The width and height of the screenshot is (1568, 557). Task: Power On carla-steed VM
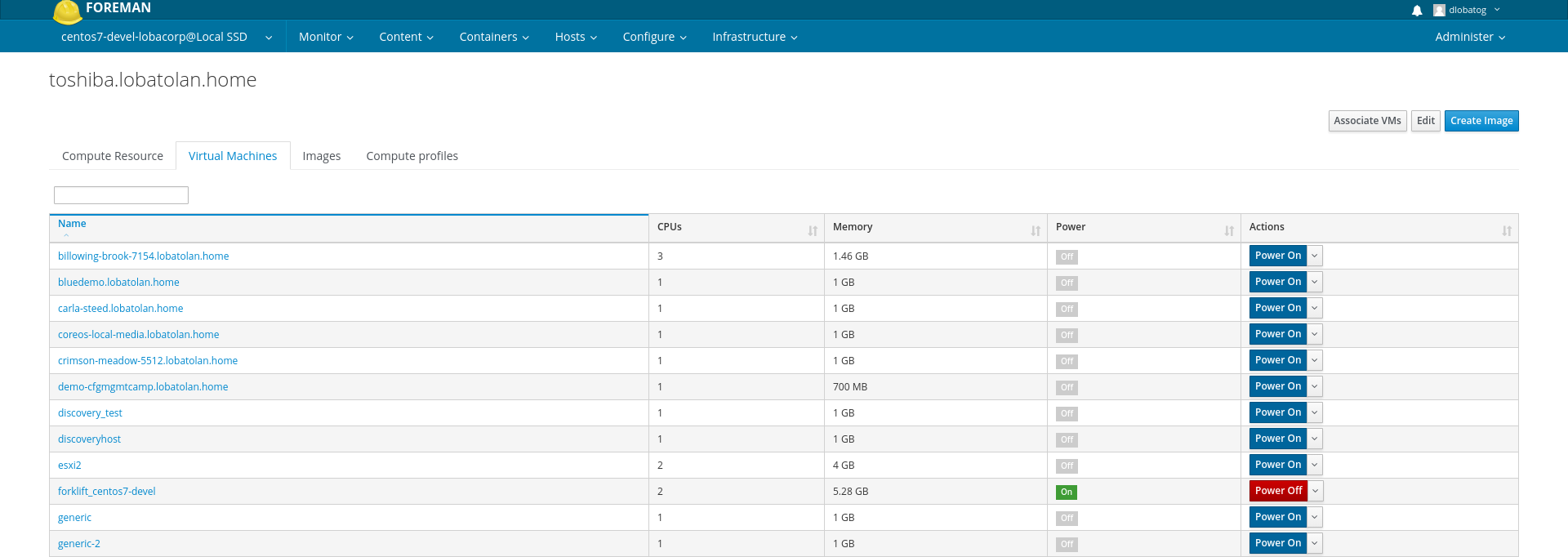tap(1278, 308)
